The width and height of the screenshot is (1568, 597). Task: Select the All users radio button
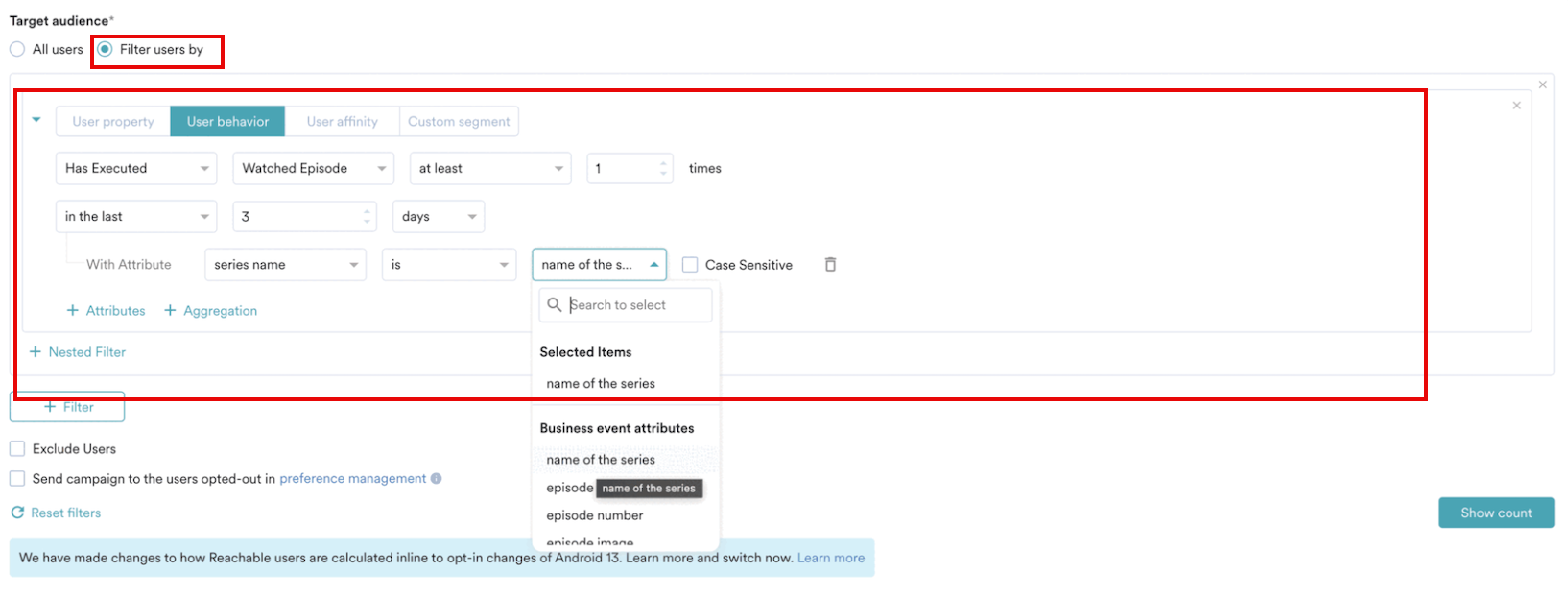(x=17, y=49)
